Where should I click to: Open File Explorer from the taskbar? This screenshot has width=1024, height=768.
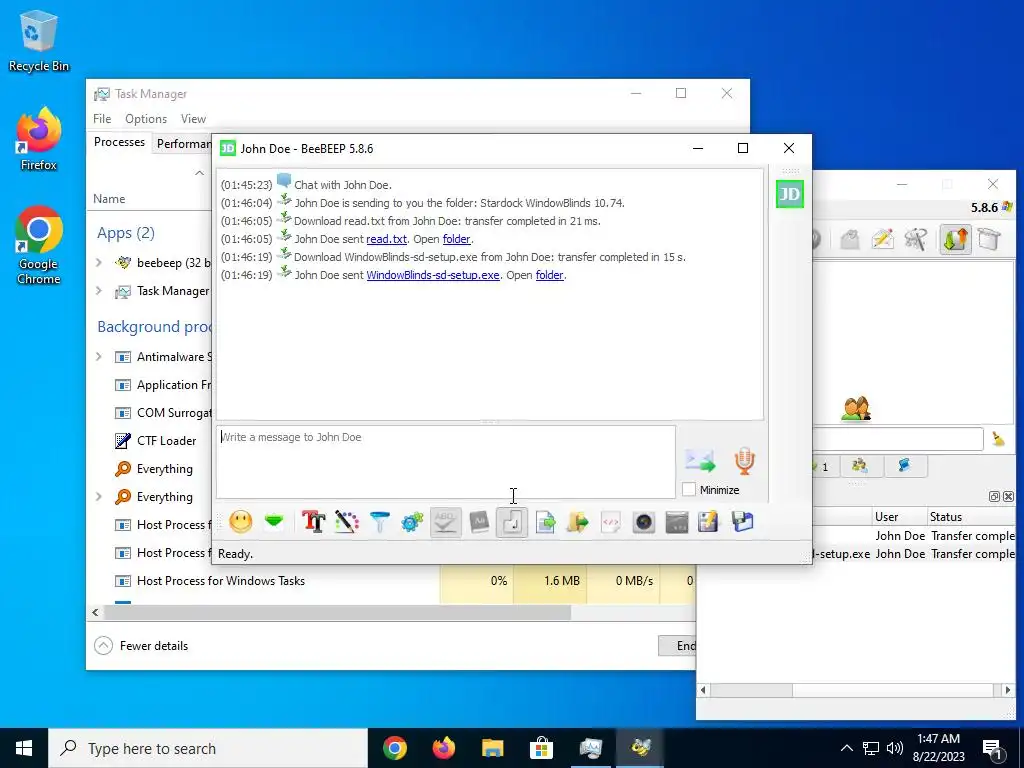(492, 748)
